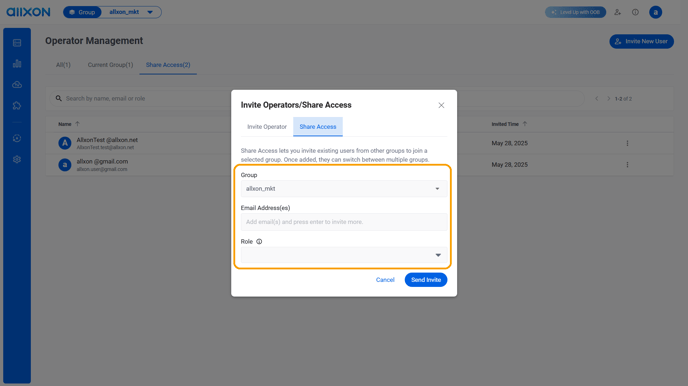
Task: Switch to Current Group(1) tab
Action: (x=110, y=65)
